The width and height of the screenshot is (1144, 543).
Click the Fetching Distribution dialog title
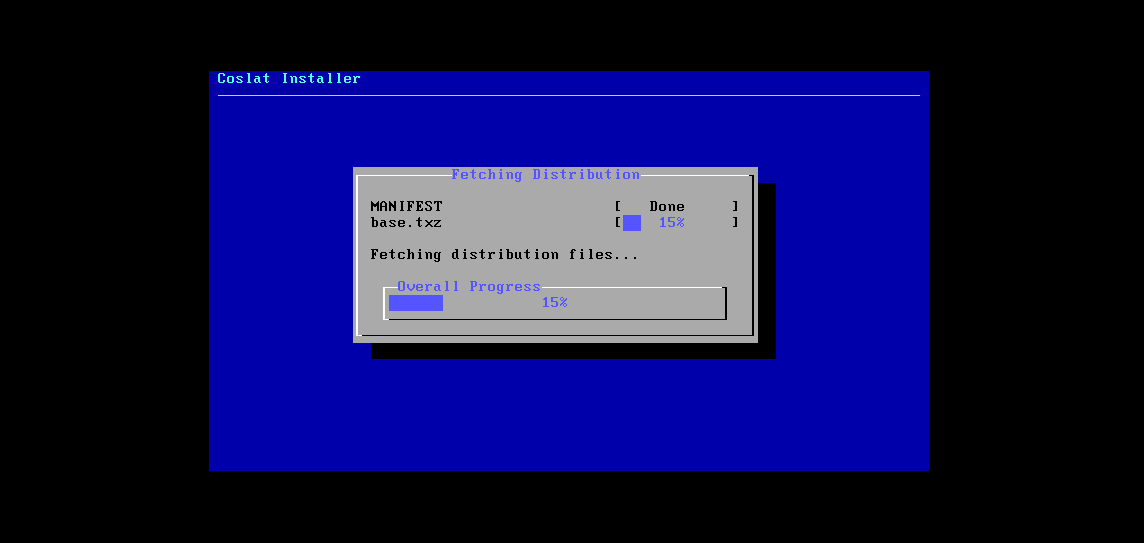[546, 174]
